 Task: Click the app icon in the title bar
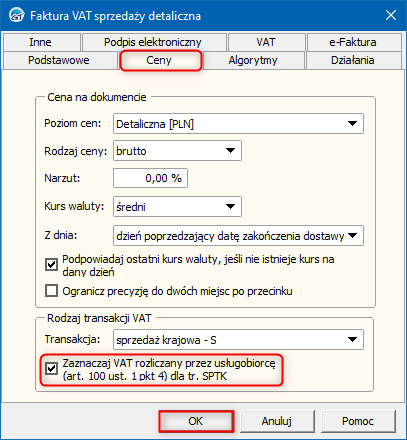tap(16, 16)
